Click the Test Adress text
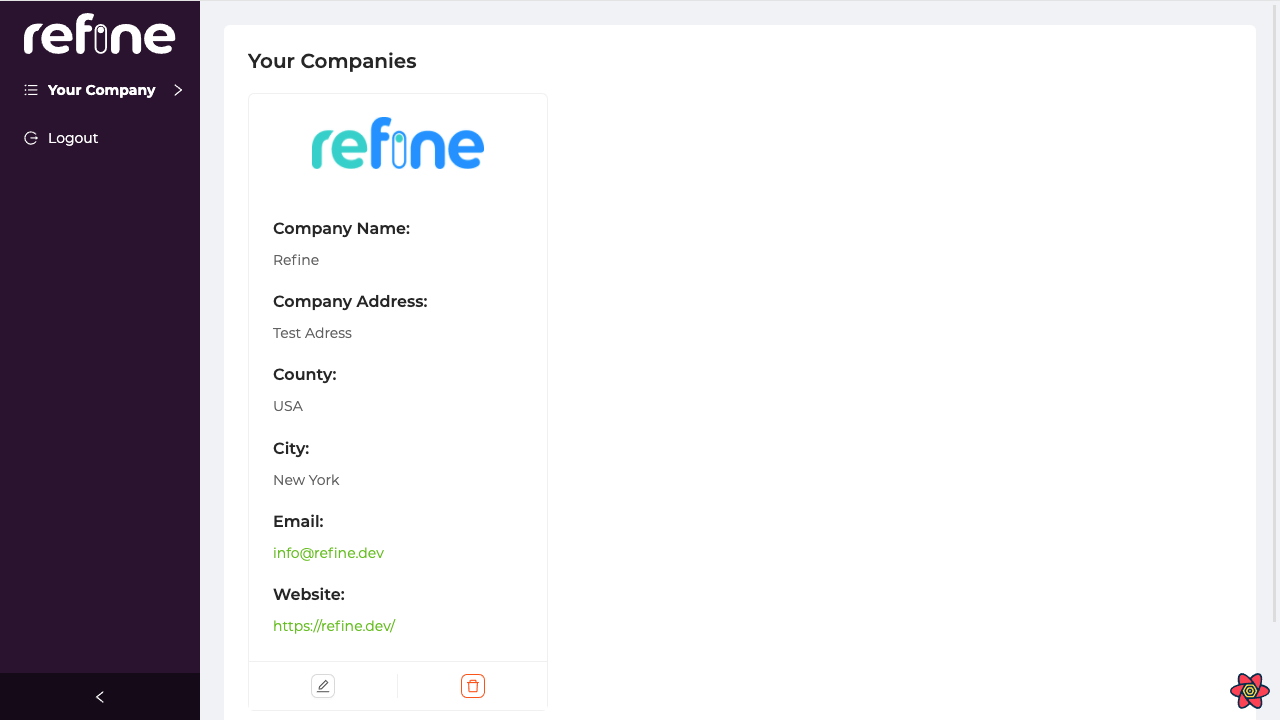The height and width of the screenshot is (720, 1280). click(x=312, y=333)
